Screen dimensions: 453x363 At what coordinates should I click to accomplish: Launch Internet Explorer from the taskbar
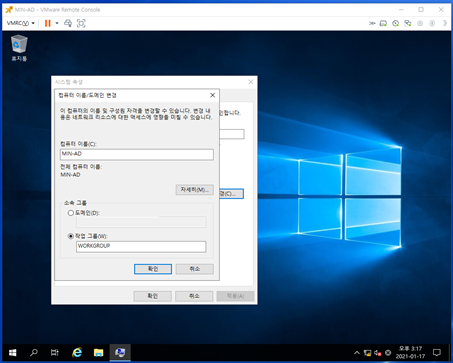point(77,353)
